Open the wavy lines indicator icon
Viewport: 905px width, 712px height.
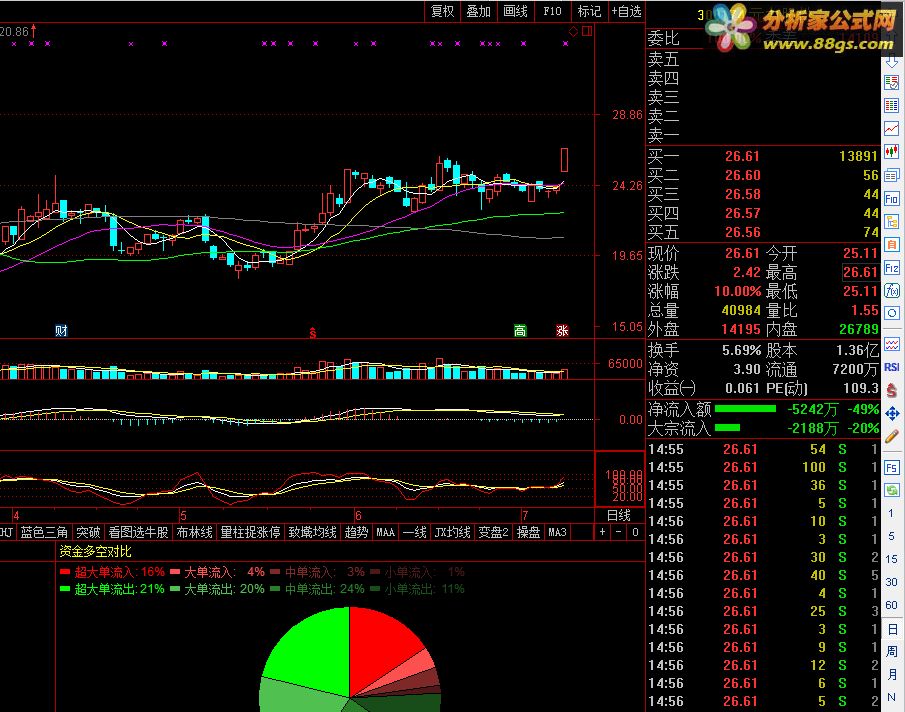(x=892, y=344)
